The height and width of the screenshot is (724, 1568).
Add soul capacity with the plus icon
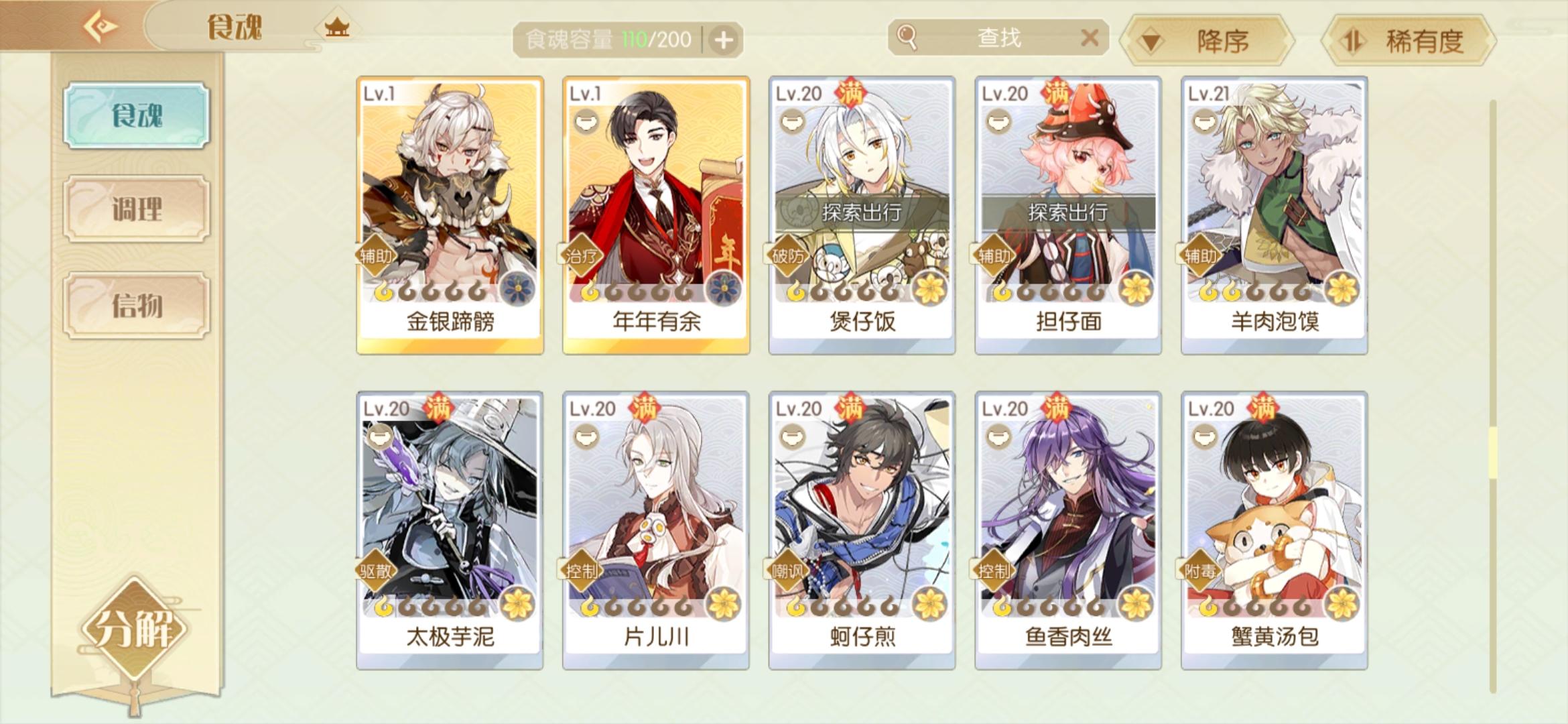coord(723,40)
